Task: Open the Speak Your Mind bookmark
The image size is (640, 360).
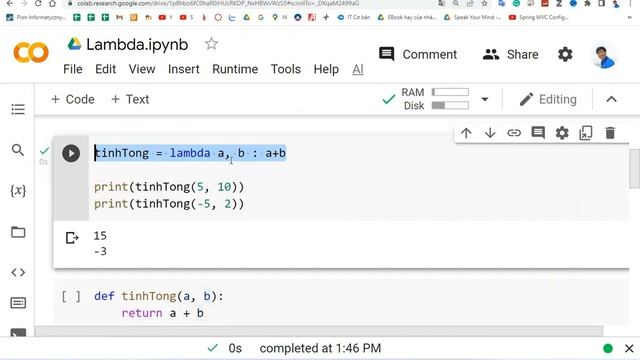Action: [473, 17]
